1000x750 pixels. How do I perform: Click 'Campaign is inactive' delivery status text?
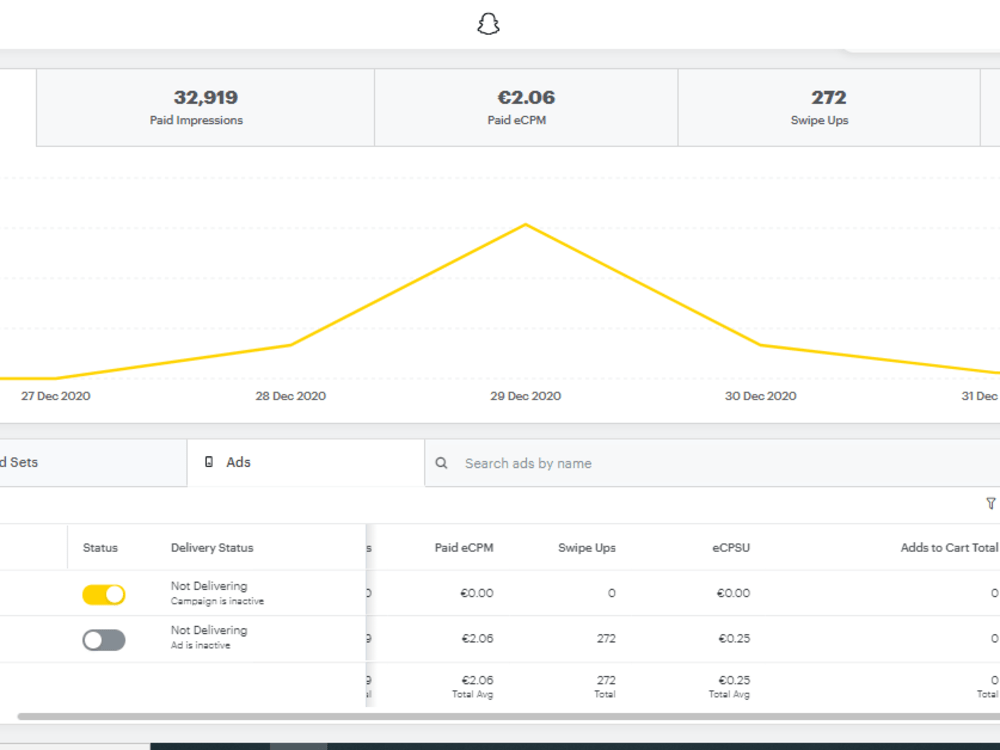pyautogui.click(x=217, y=601)
